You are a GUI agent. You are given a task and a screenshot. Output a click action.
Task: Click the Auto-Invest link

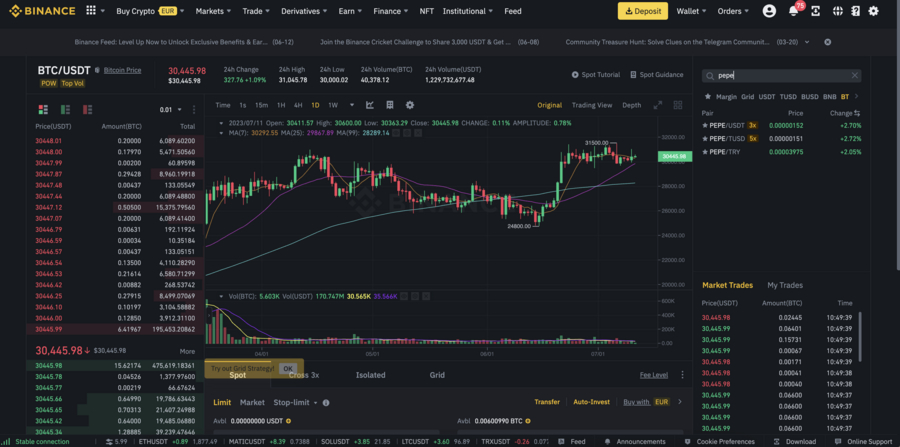tap(591, 402)
